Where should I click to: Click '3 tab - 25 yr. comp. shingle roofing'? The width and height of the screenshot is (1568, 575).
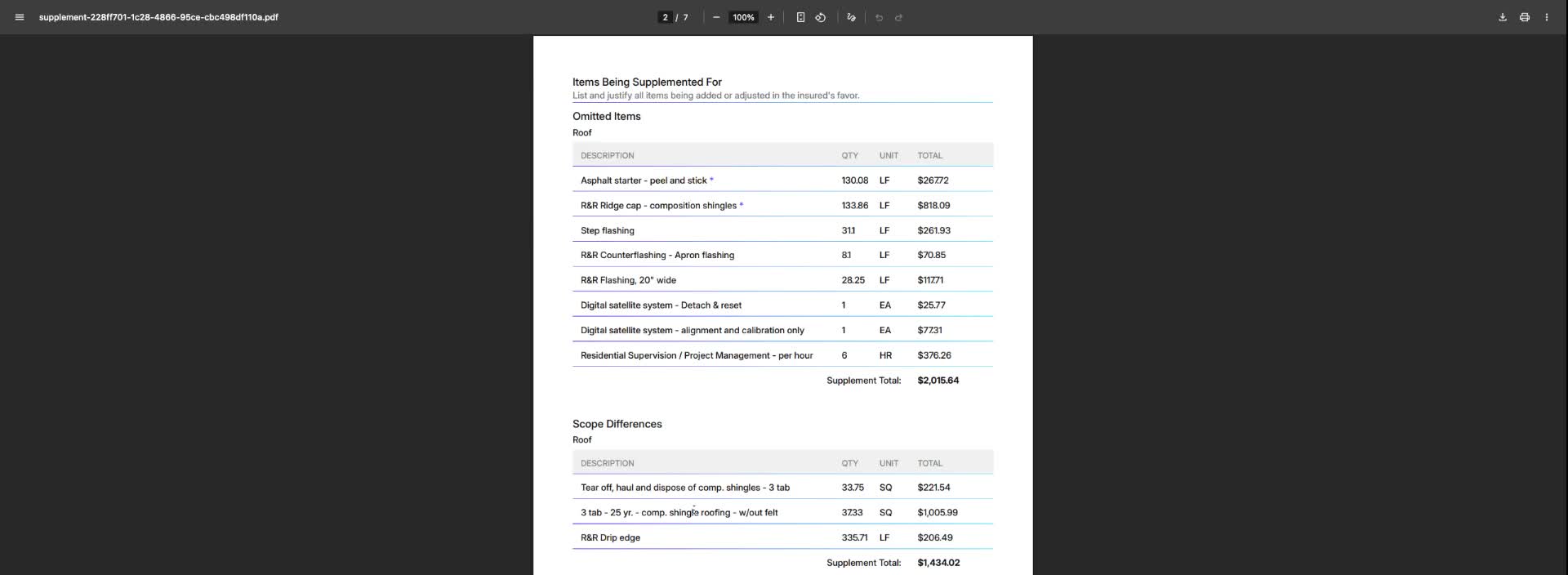tap(679, 513)
